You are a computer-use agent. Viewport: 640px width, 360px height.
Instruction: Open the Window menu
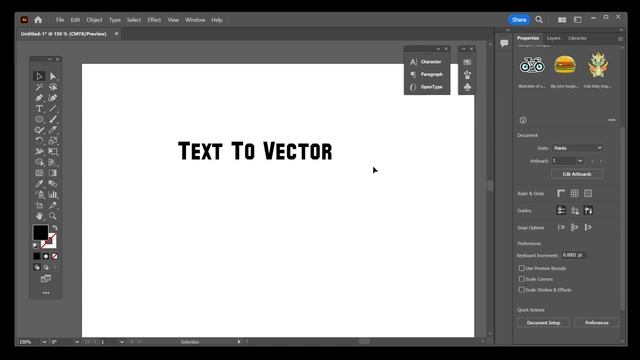click(x=195, y=20)
